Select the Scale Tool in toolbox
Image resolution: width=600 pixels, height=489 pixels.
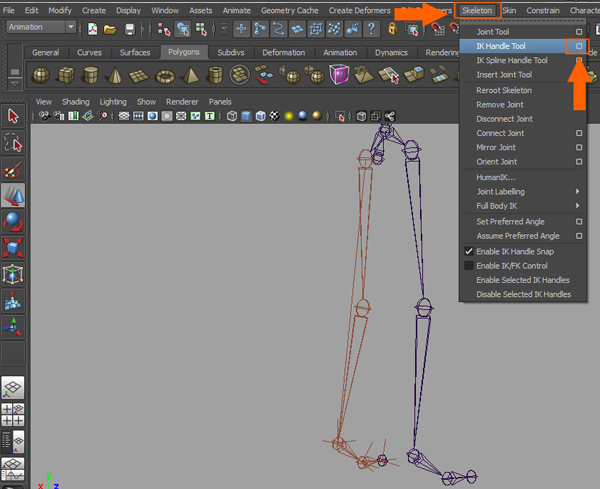(13, 248)
